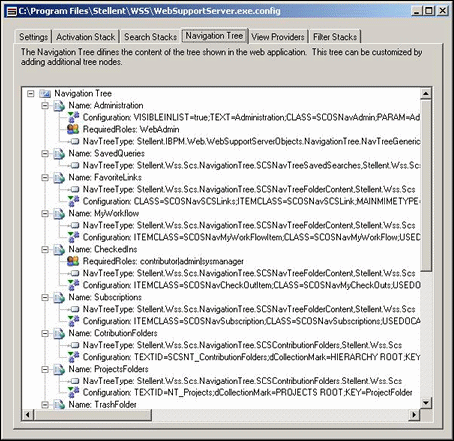Click the SCOSNavSubscription Configuration icon
The height and width of the screenshot is (441, 454).
pyautogui.click(x=73, y=321)
